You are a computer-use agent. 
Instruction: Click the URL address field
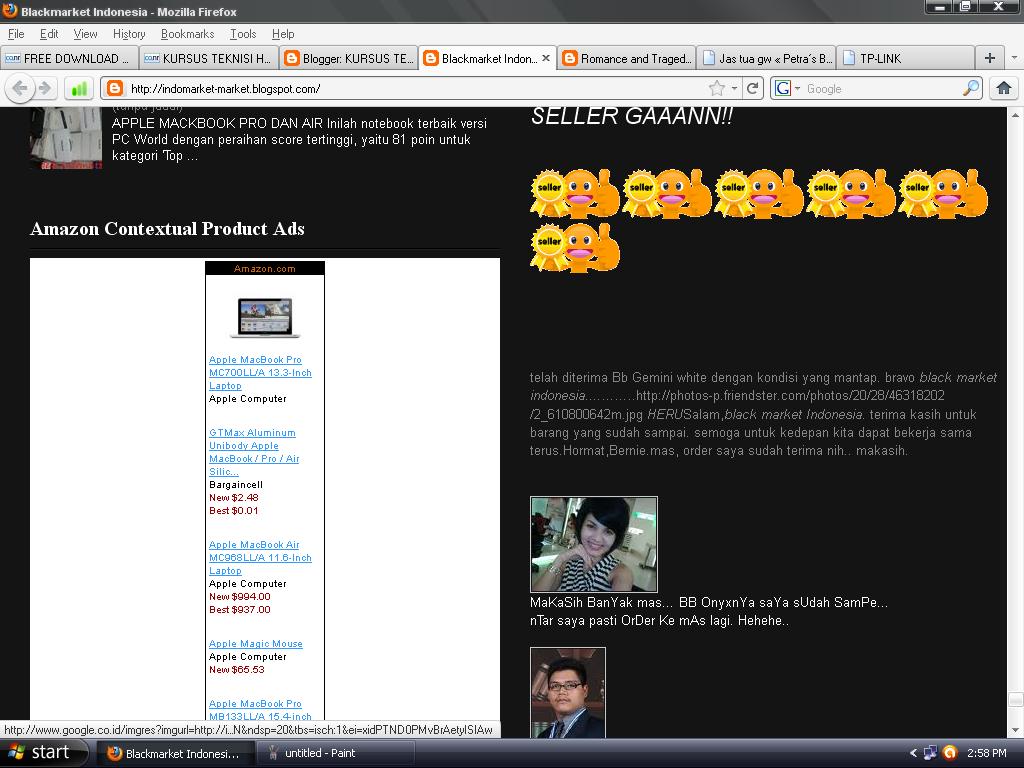(x=418, y=88)
